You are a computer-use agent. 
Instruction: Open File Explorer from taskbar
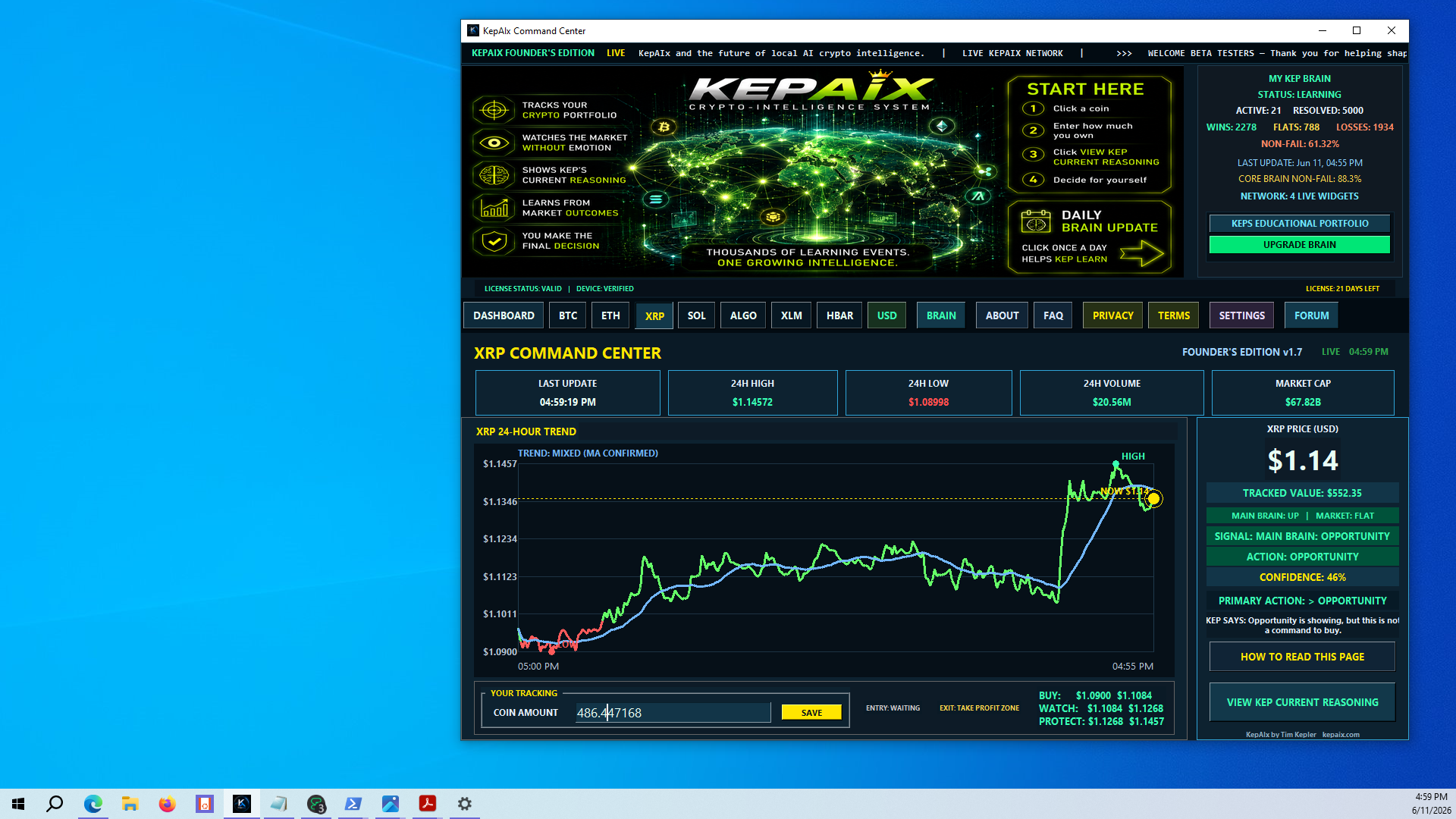point(130,804)
